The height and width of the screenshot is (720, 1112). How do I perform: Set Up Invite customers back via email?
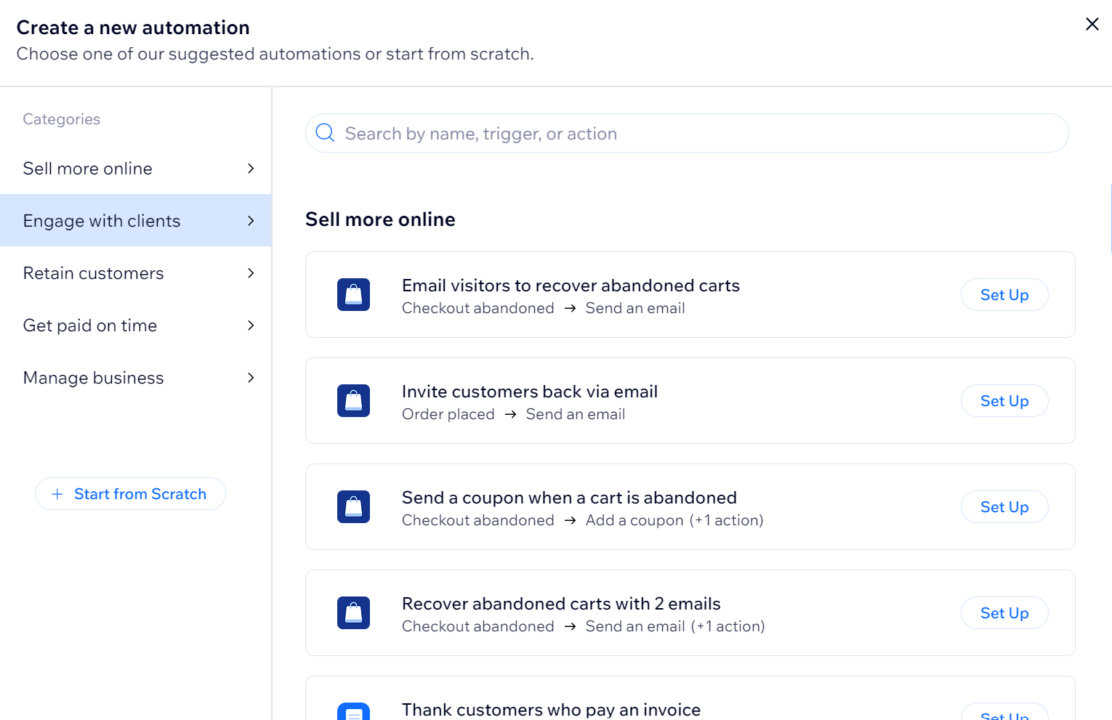coord(1004,401)
